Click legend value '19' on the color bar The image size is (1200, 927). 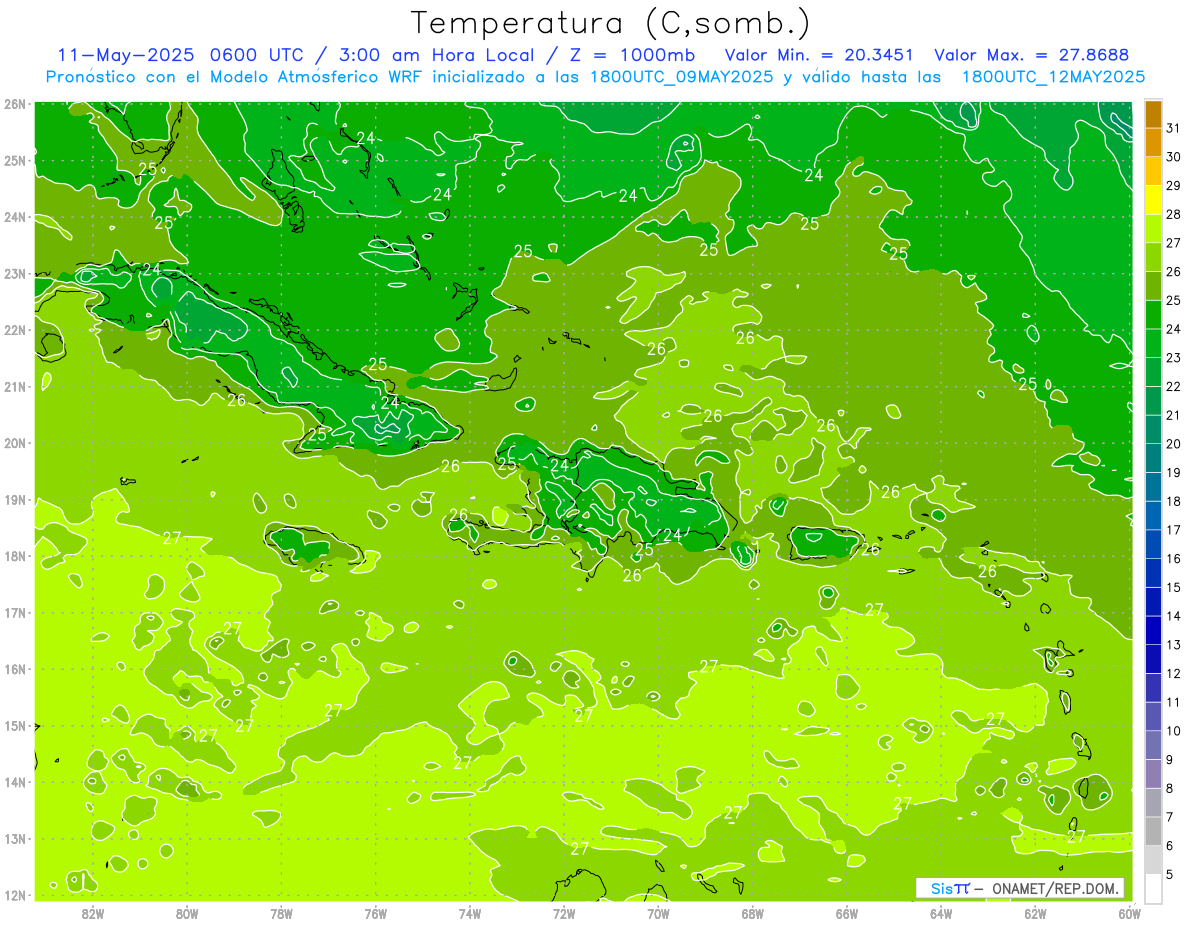1173,472
